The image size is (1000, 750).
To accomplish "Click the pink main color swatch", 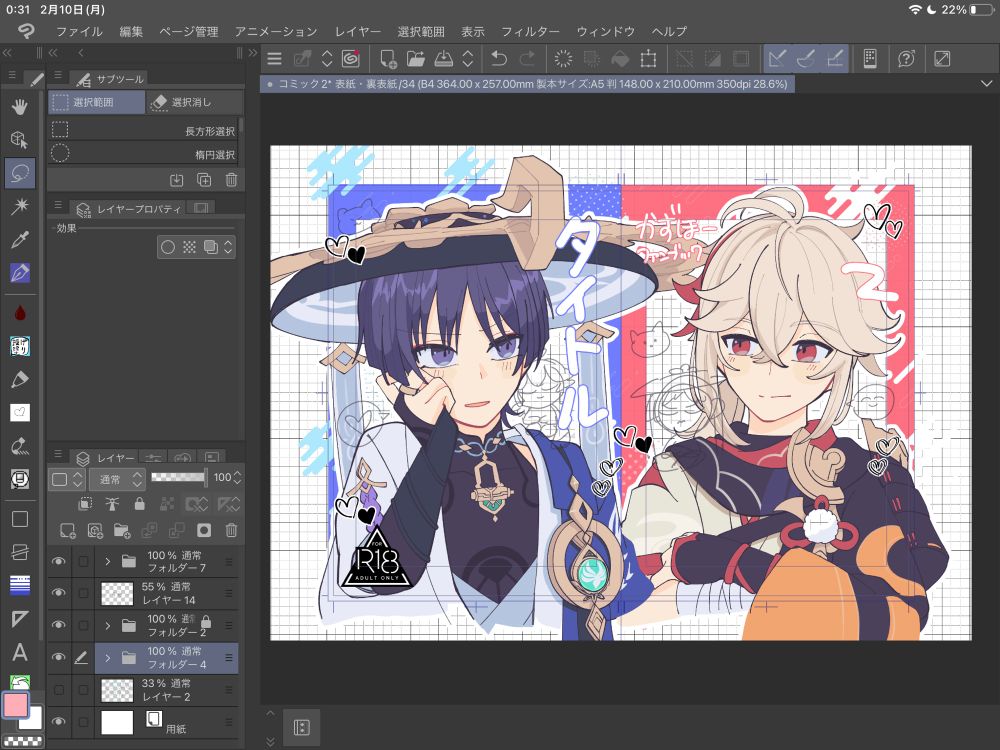I will click(15, 705).
